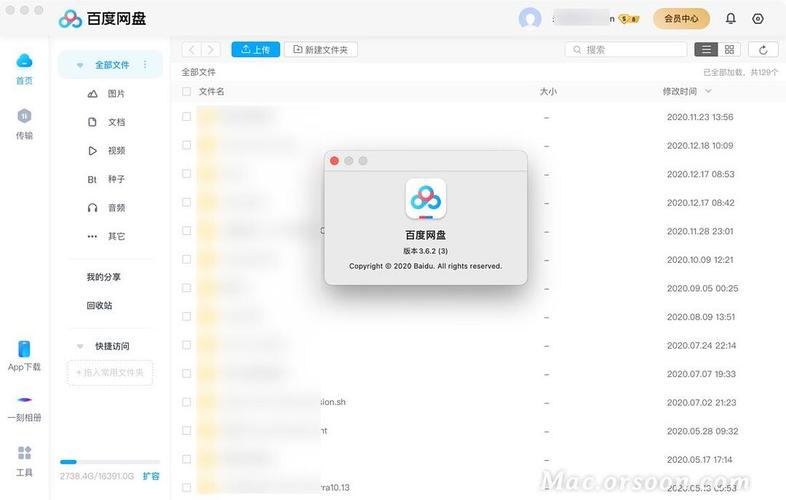Open the 全部文件 more options dots
This screenshot has height=500, width=786.
click(145, 65)
